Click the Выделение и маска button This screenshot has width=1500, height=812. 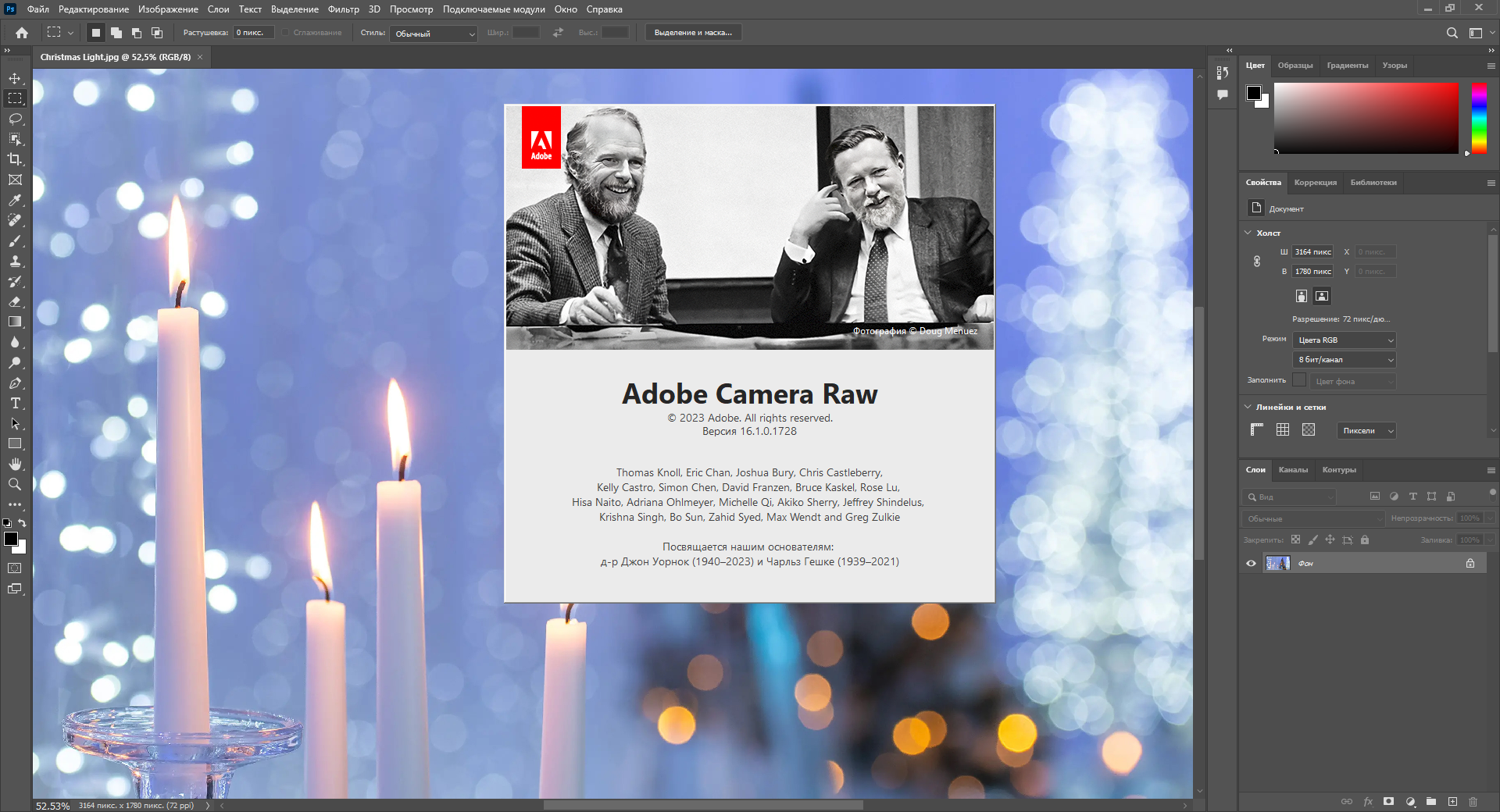693,33
